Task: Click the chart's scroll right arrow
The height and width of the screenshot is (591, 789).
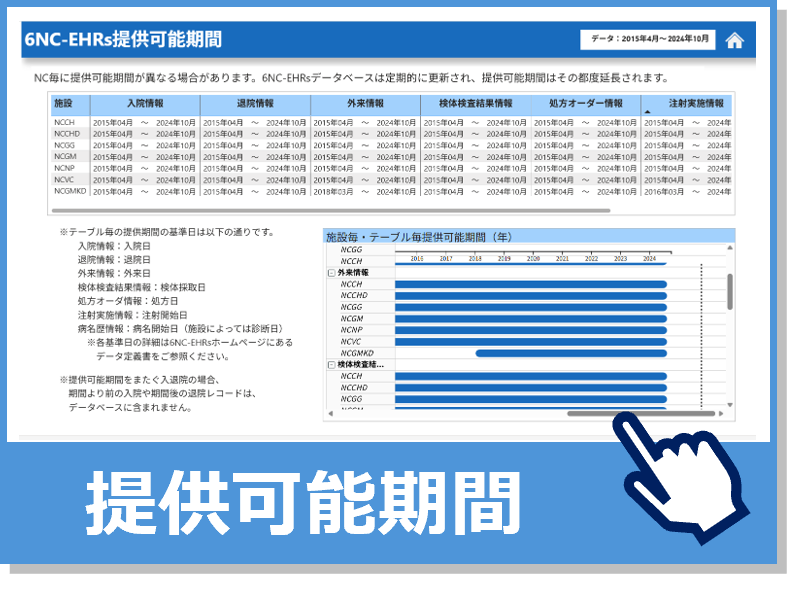Action: tap(720, 413)
